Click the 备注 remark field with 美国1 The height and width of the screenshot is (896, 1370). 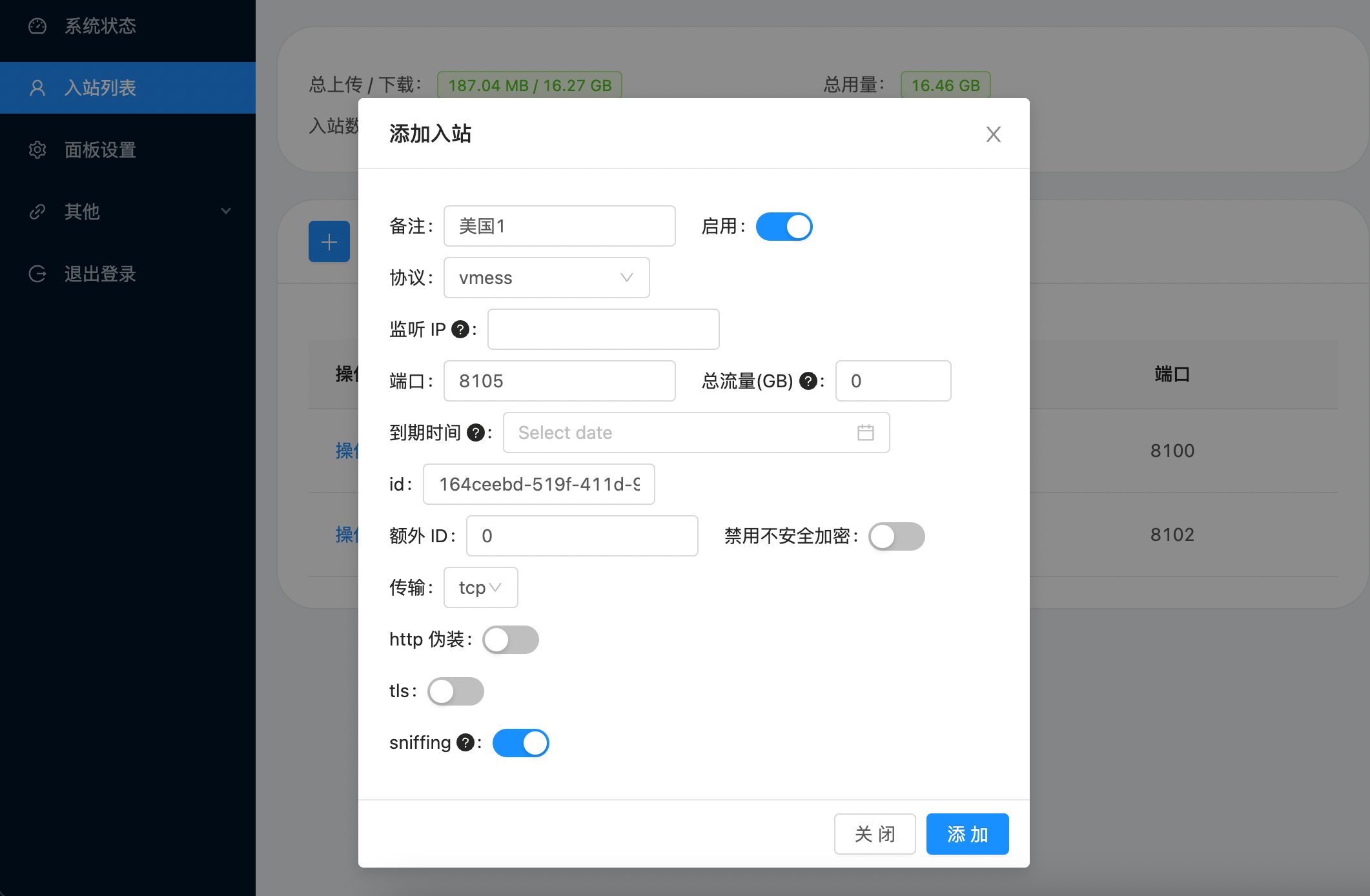tap(560, 226)
